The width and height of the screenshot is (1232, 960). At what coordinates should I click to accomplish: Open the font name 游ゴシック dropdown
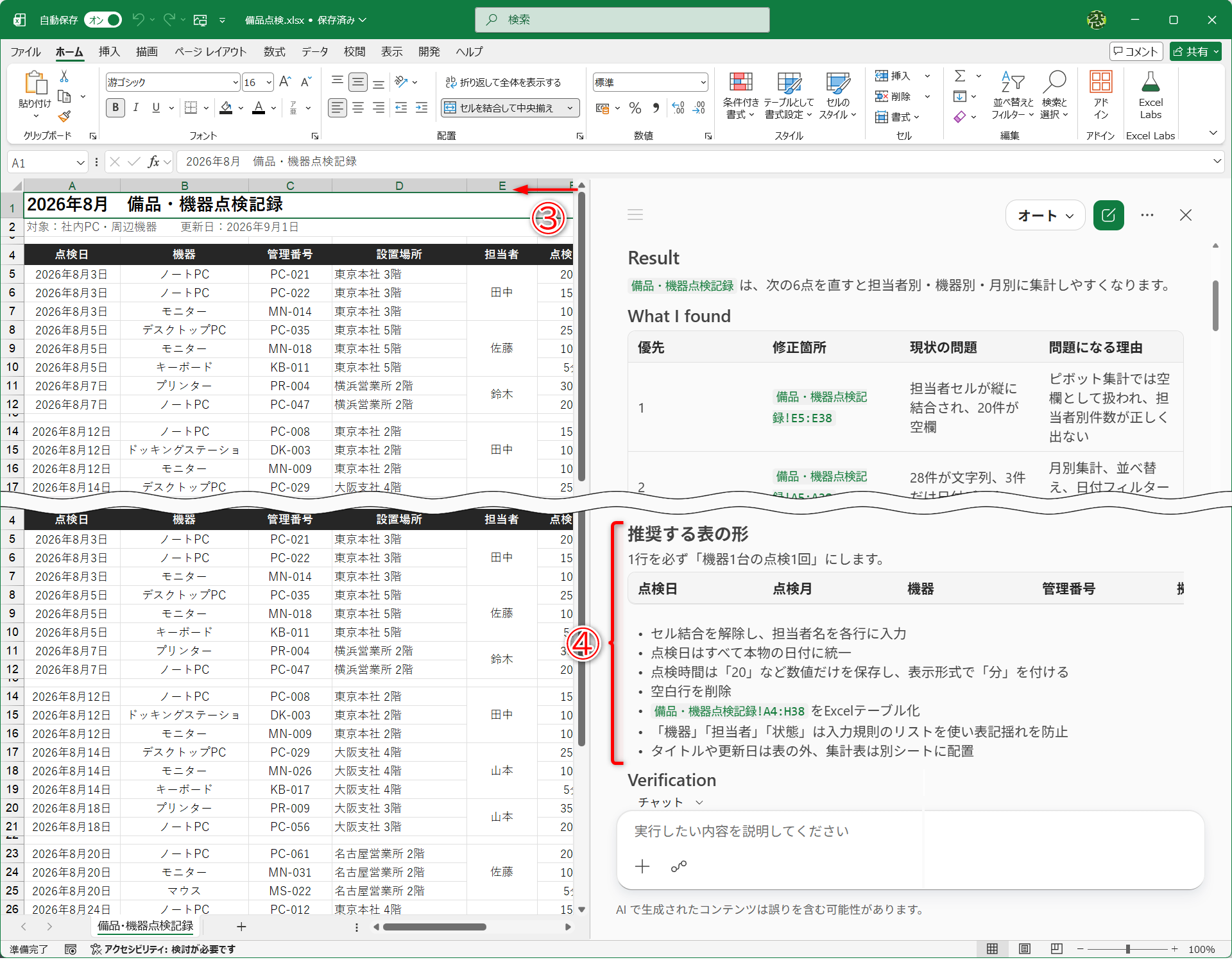pyautogui.click(x=235, y=82)
